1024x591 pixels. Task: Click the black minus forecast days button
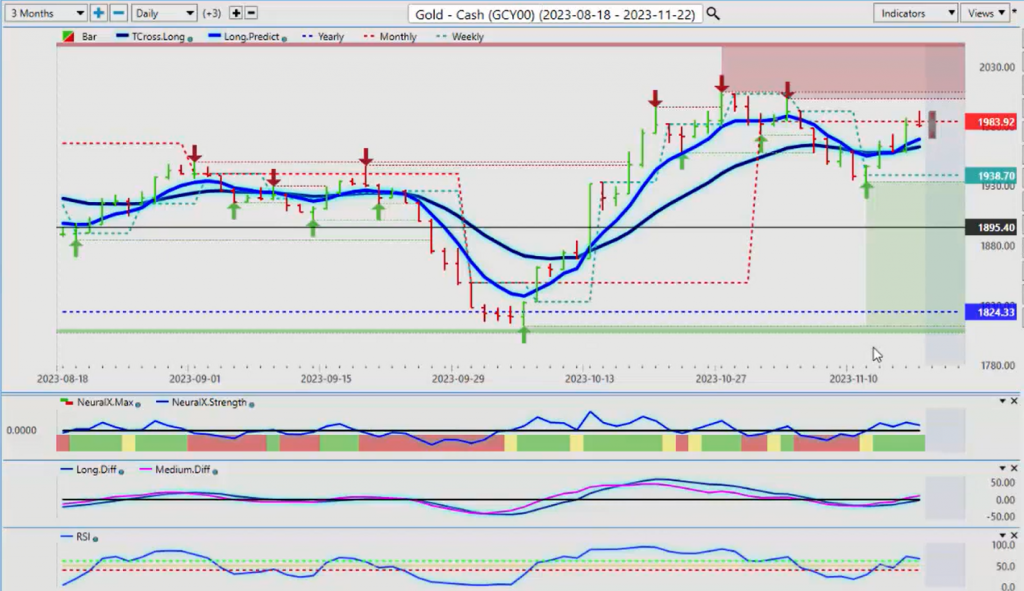coord(251,13)
